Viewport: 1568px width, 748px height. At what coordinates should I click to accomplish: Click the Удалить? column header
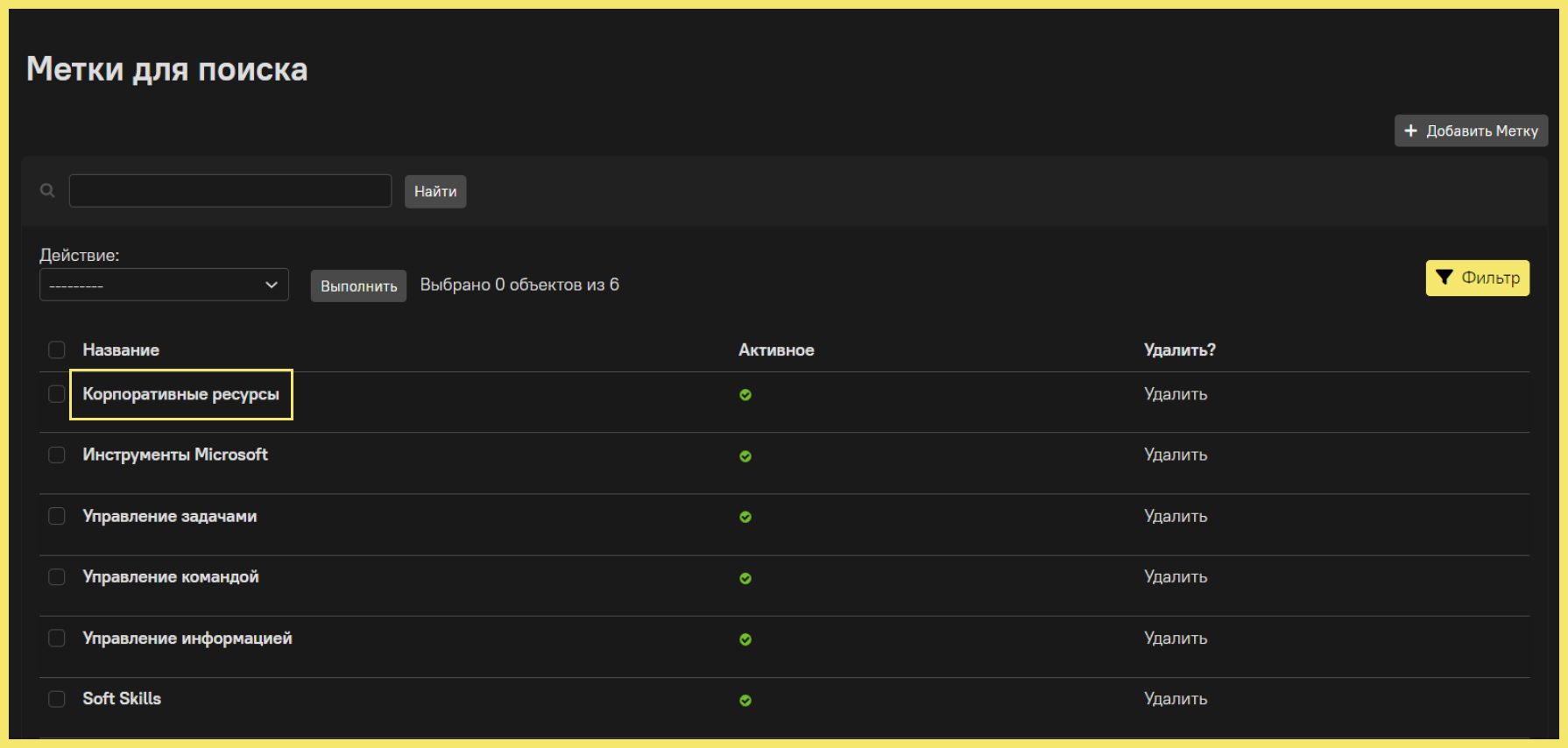[1180, 349]
